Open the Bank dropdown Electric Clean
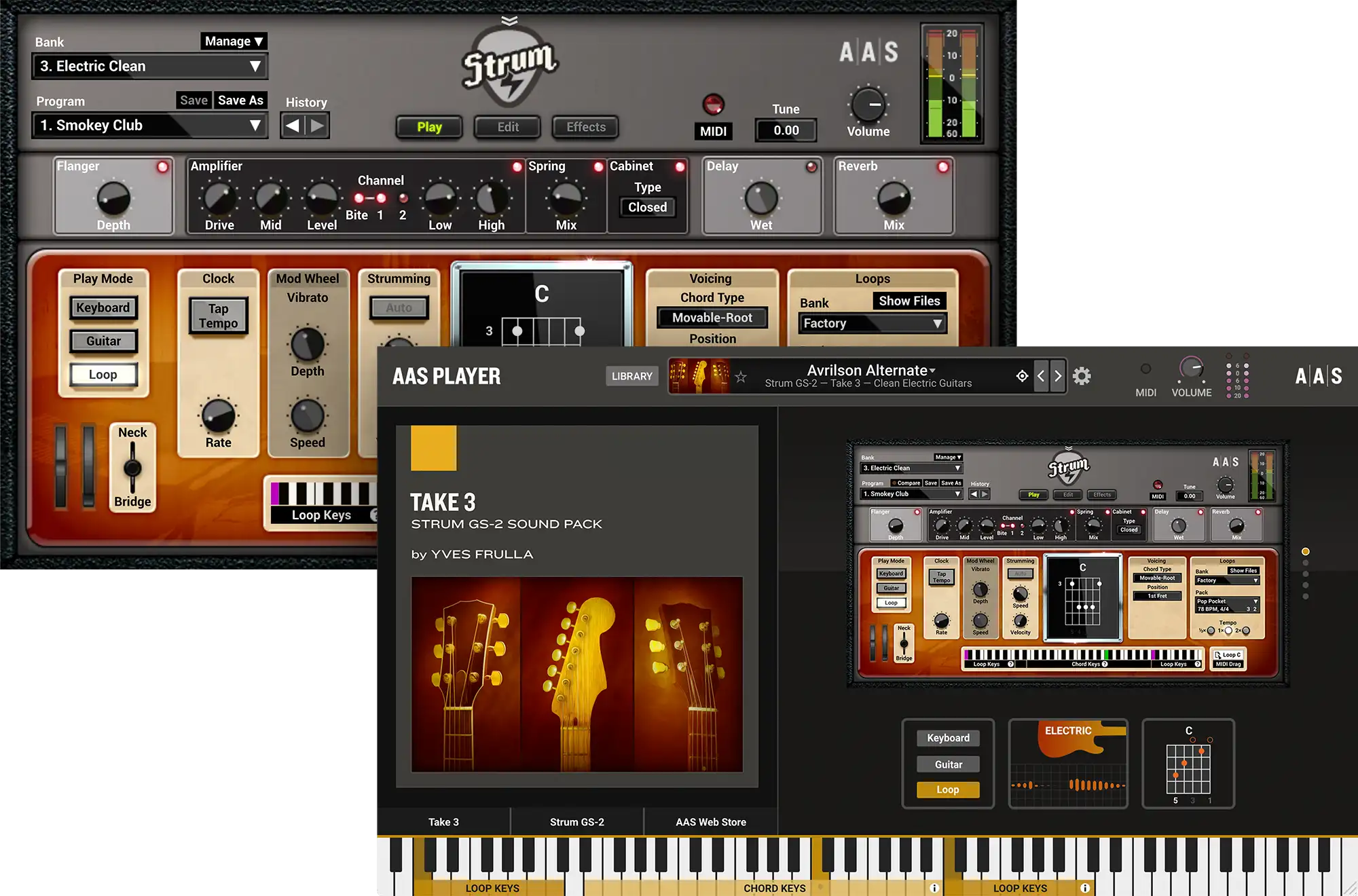This screenshot has height=896, width=1358. (x=149, y=67)
